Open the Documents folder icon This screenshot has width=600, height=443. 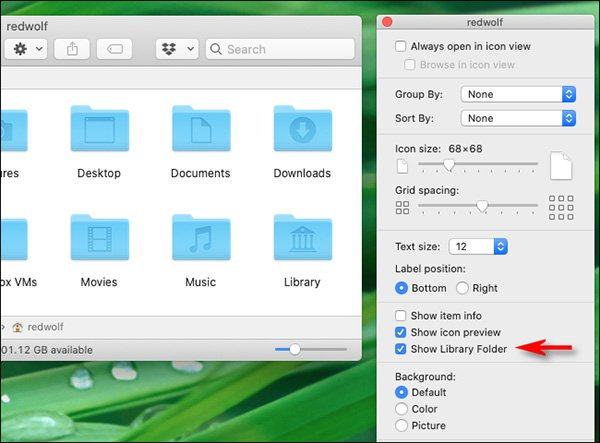click(200, 129)
